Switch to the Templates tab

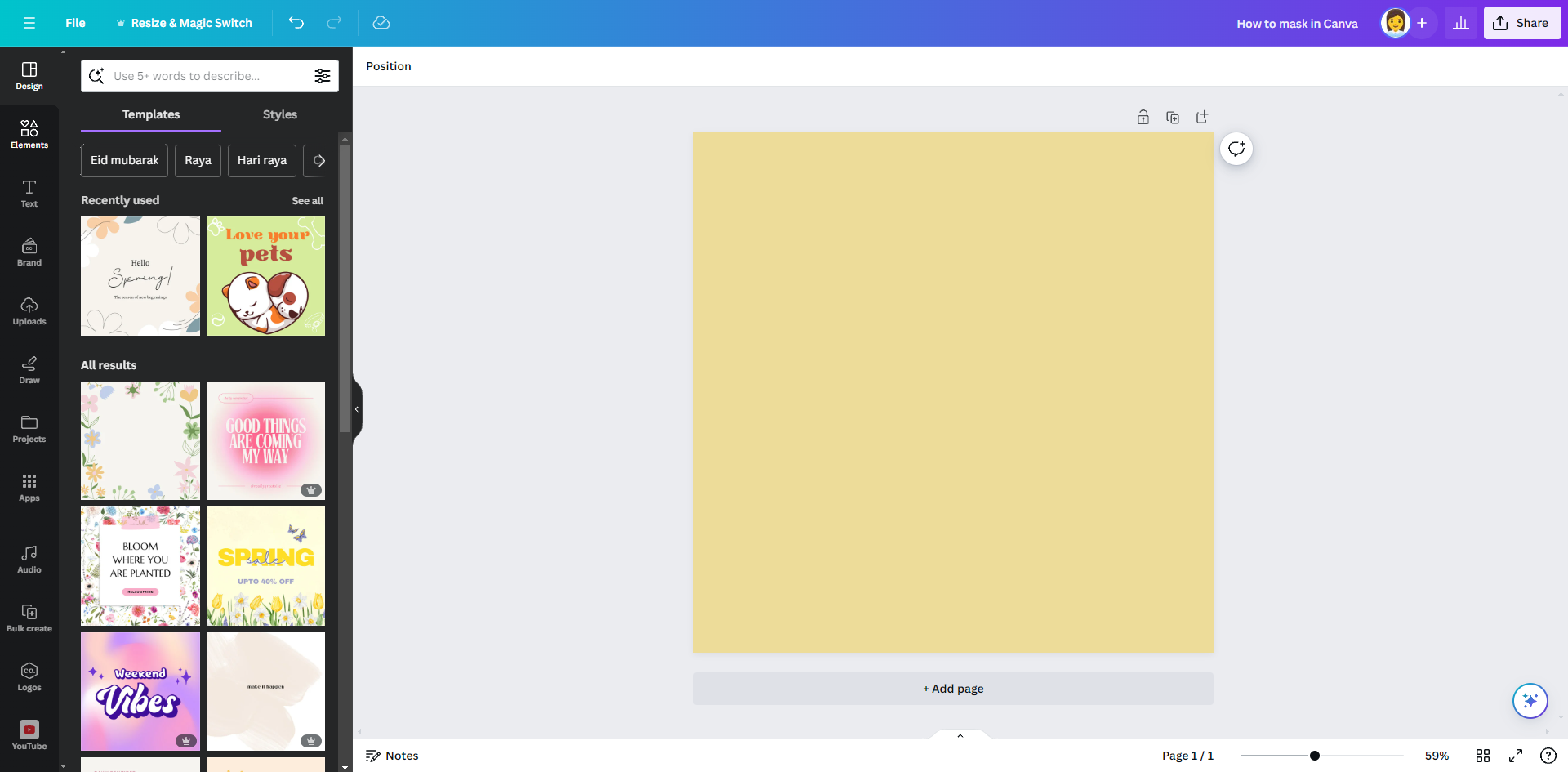(x=151, y=114)
